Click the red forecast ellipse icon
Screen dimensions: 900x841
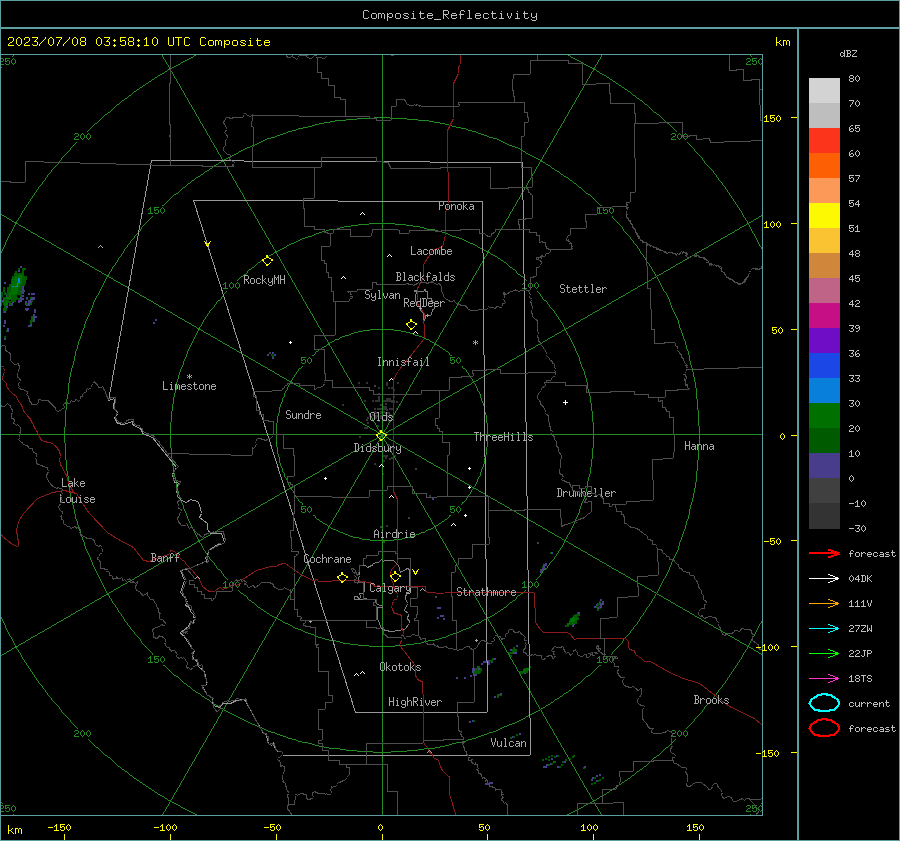824,728
